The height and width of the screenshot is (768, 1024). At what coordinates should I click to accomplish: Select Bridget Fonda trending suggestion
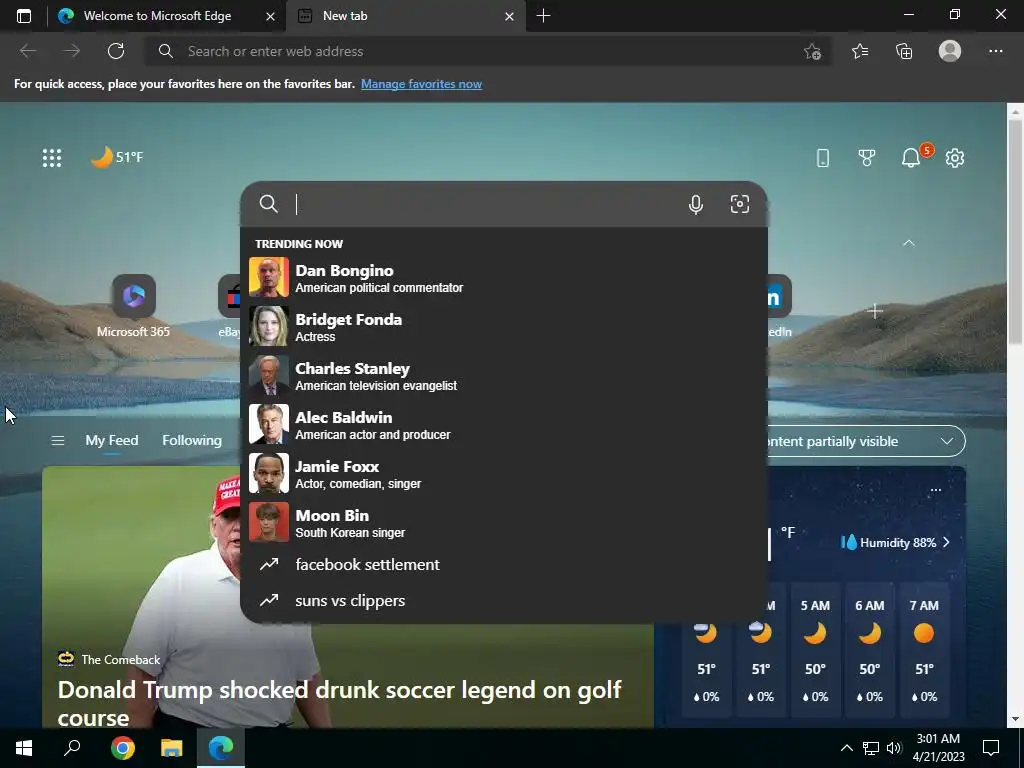click(x=504, y=327)
